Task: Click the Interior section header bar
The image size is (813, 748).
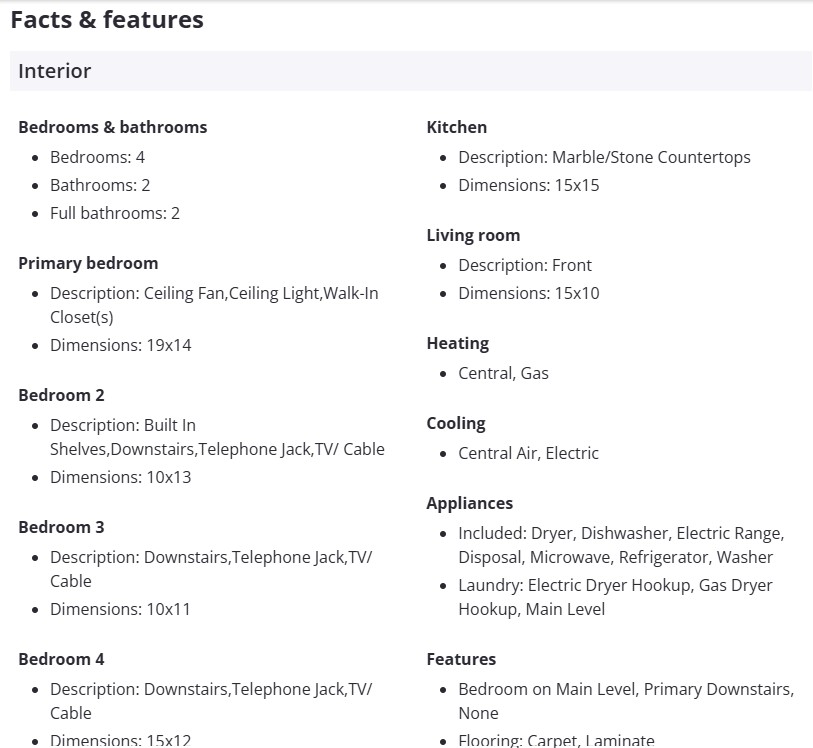Action: click(410, 71)
